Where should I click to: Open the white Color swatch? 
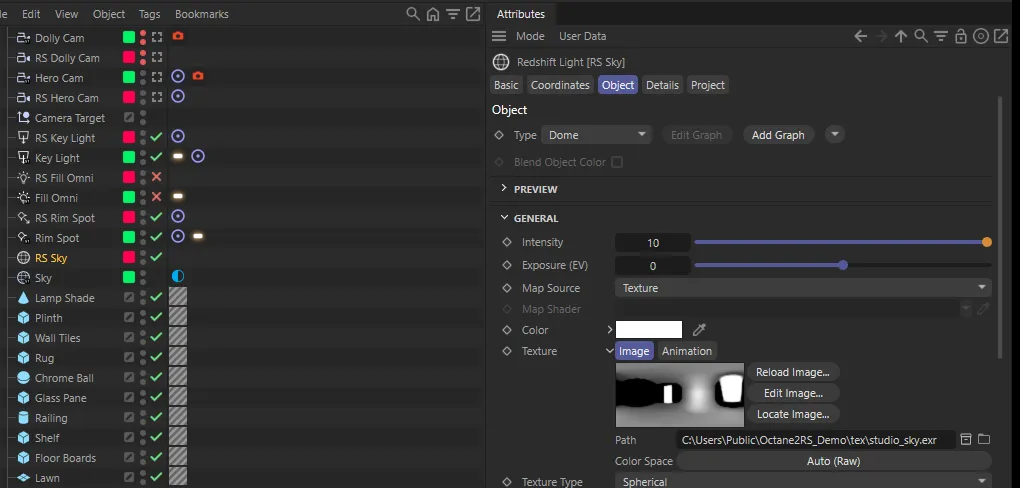(x=649, y=330)
